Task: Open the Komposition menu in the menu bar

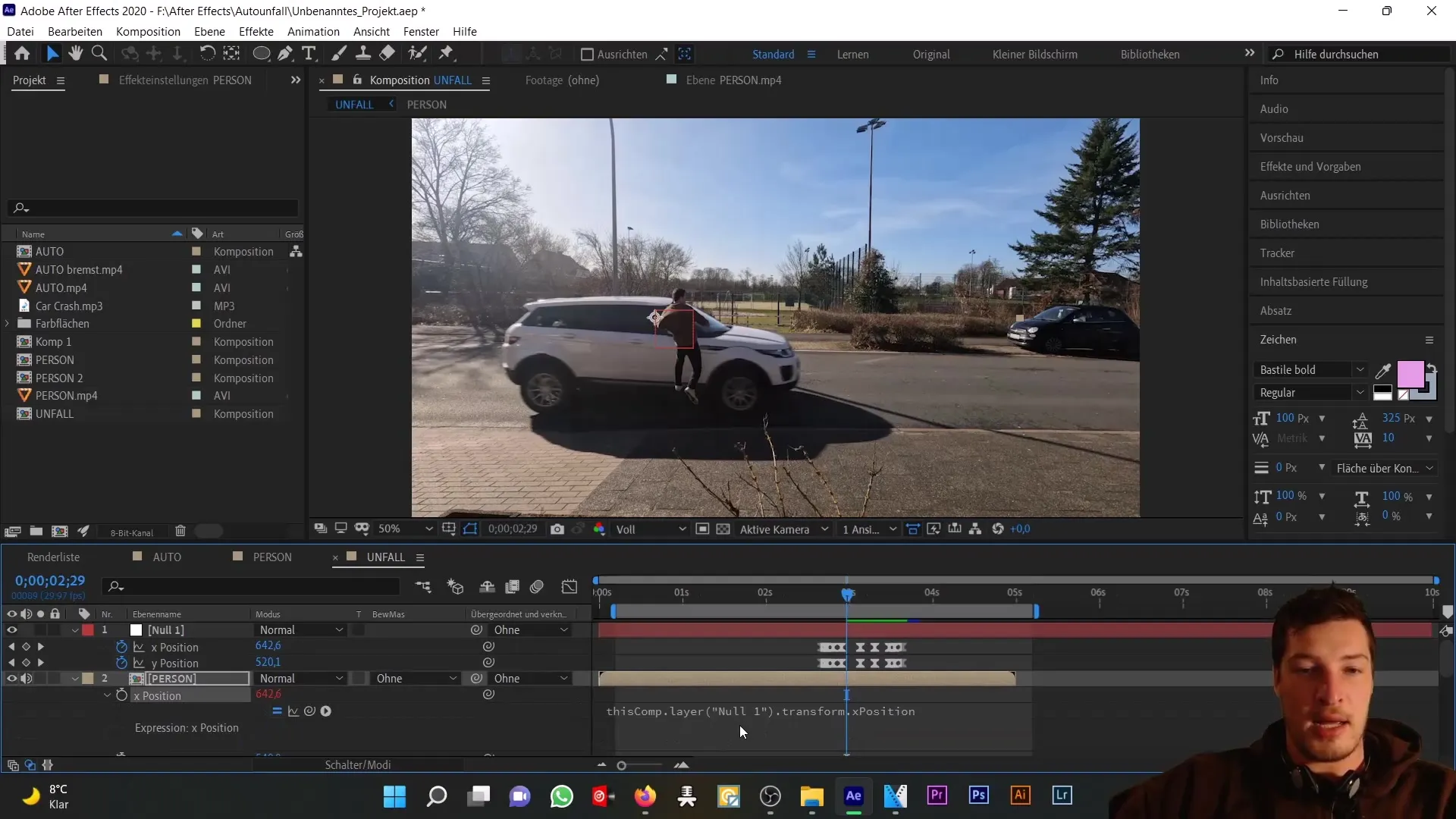Action: [x=148, y=31]
